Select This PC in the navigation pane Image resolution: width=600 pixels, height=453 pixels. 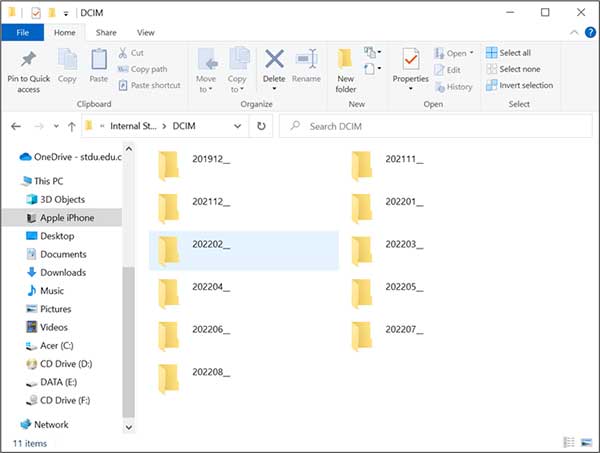point(42,181)
